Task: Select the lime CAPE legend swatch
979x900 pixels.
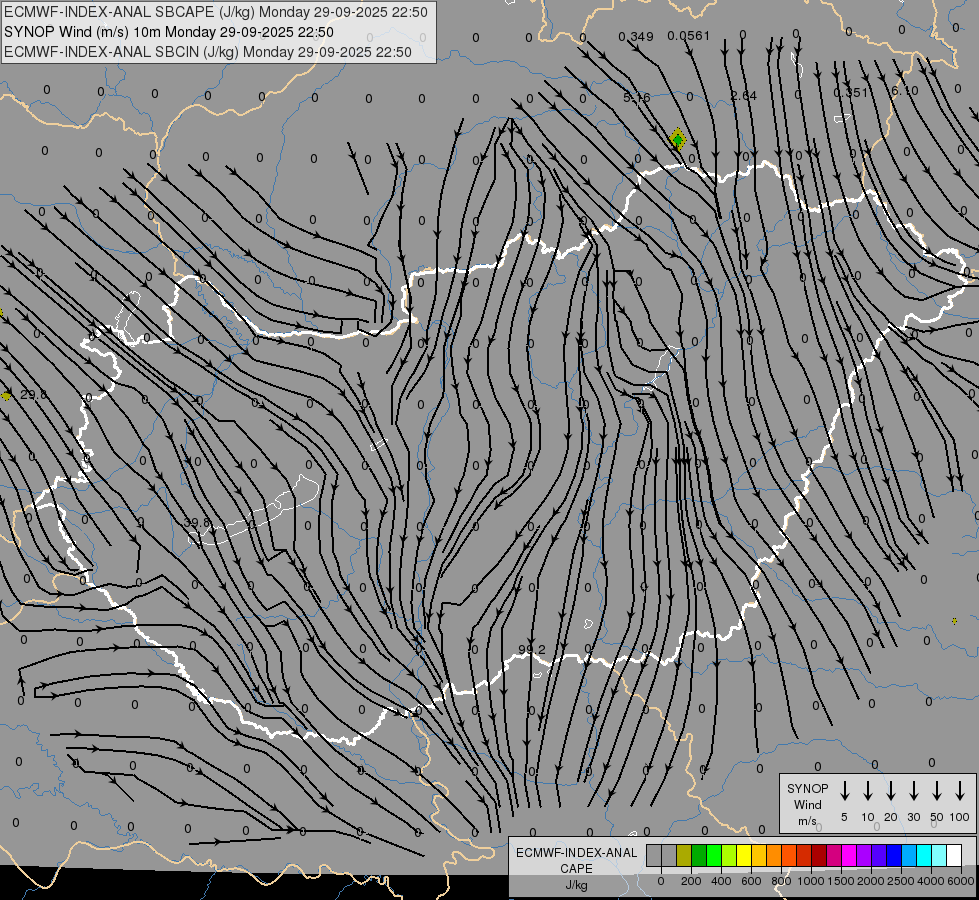Action: (x=729, y=855)
